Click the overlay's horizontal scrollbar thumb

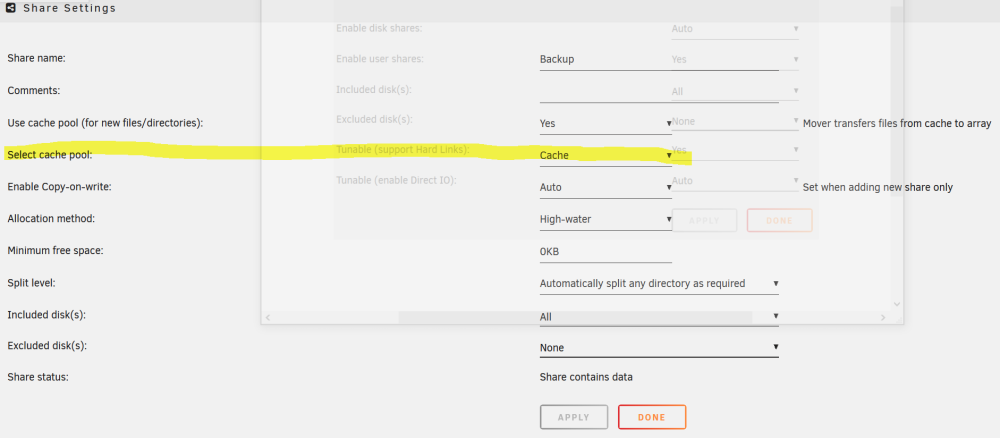[575, 317]
